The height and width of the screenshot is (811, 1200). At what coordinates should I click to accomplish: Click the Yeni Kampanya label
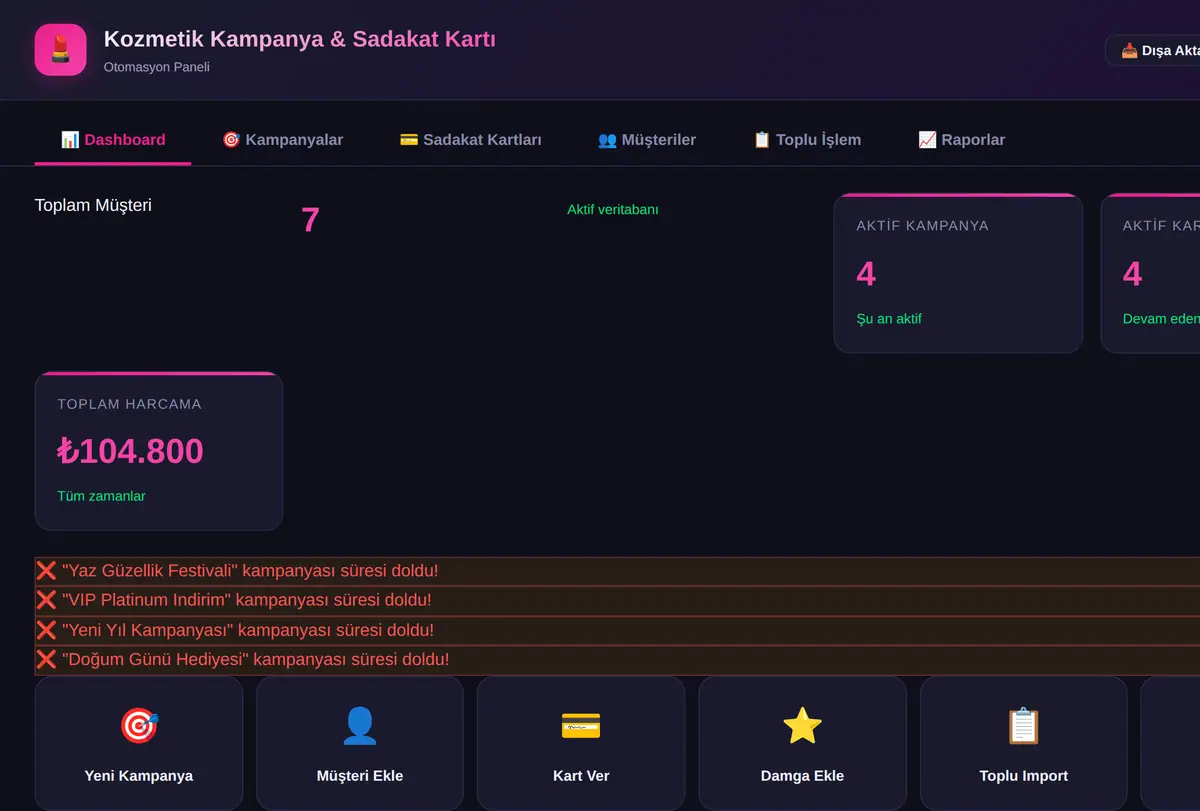139,776
